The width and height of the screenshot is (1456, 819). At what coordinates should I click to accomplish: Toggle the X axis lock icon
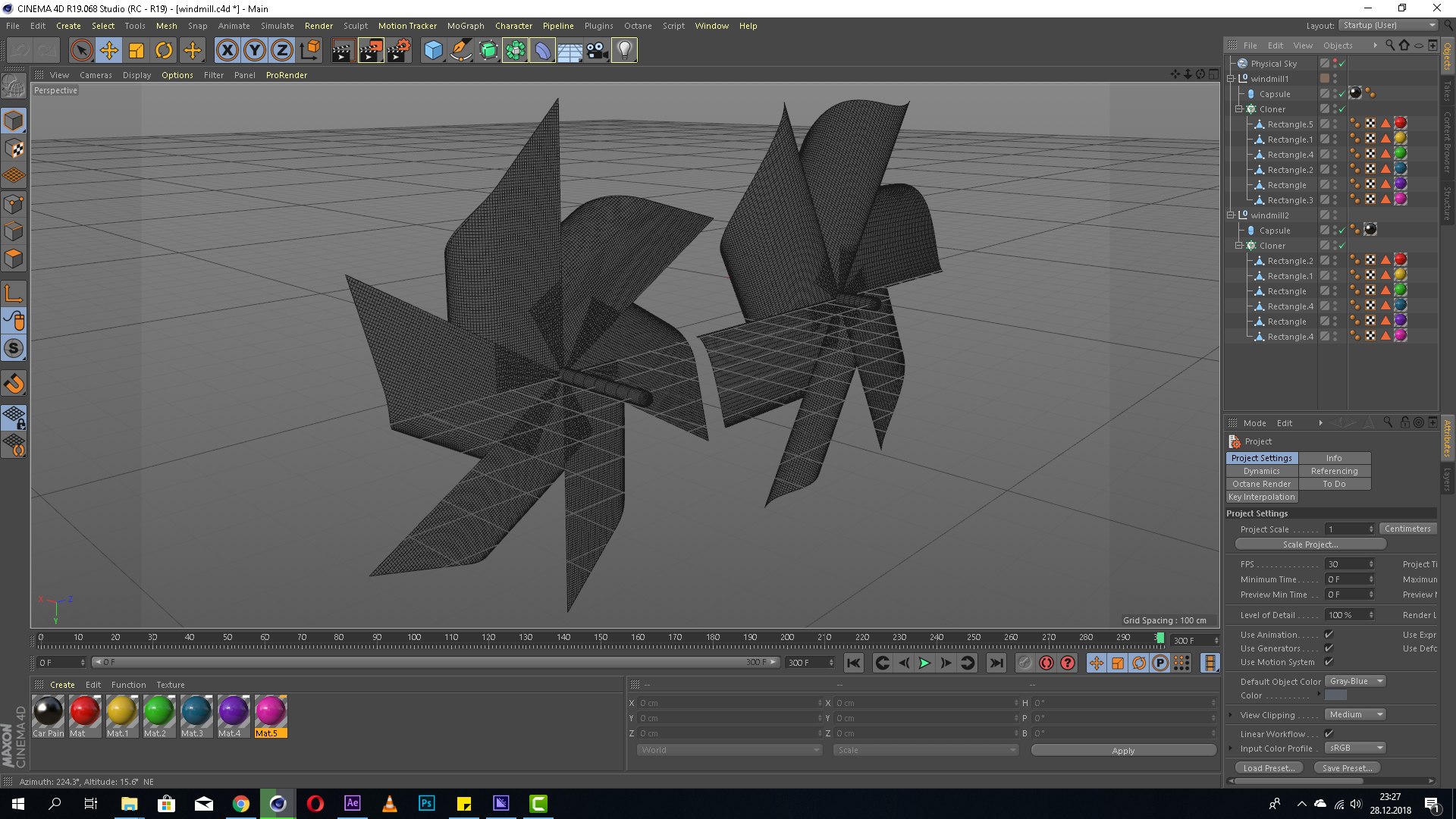227,51
